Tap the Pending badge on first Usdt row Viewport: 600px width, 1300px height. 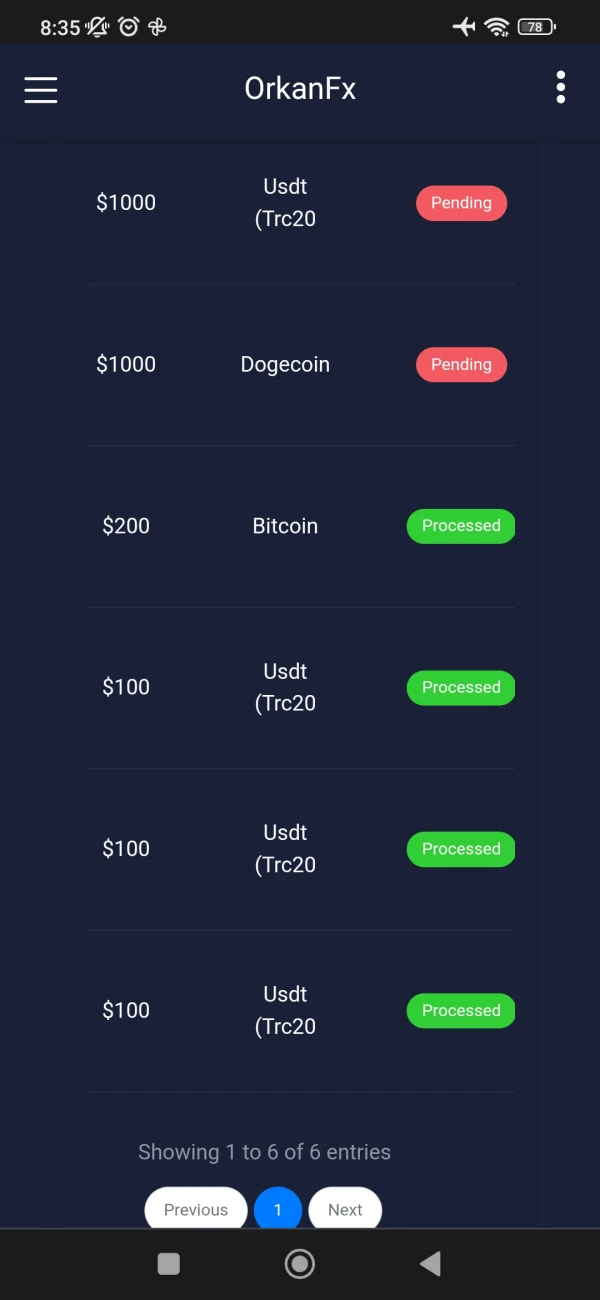(x=461, y=203)
